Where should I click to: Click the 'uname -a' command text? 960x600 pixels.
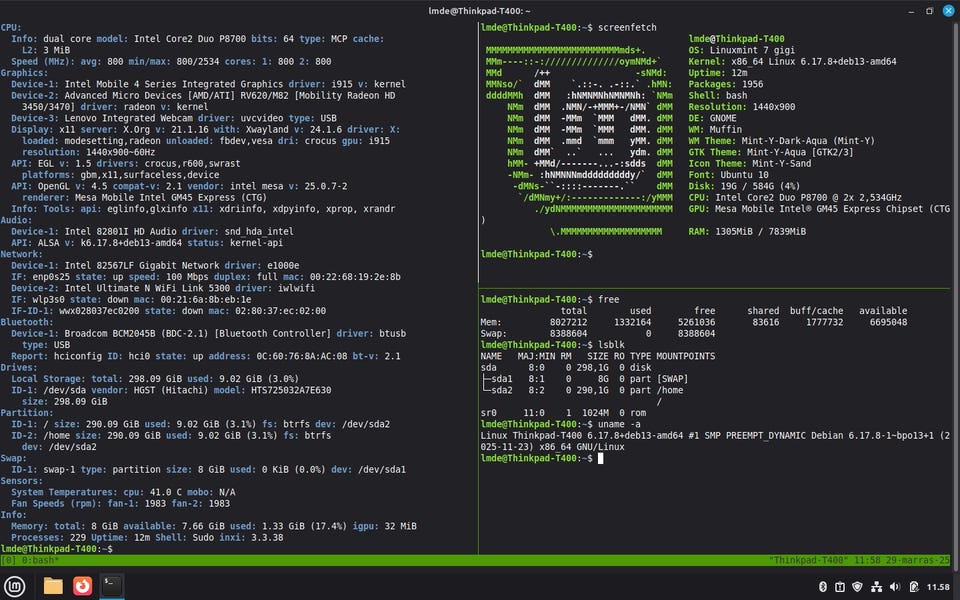tap(619, 424)
